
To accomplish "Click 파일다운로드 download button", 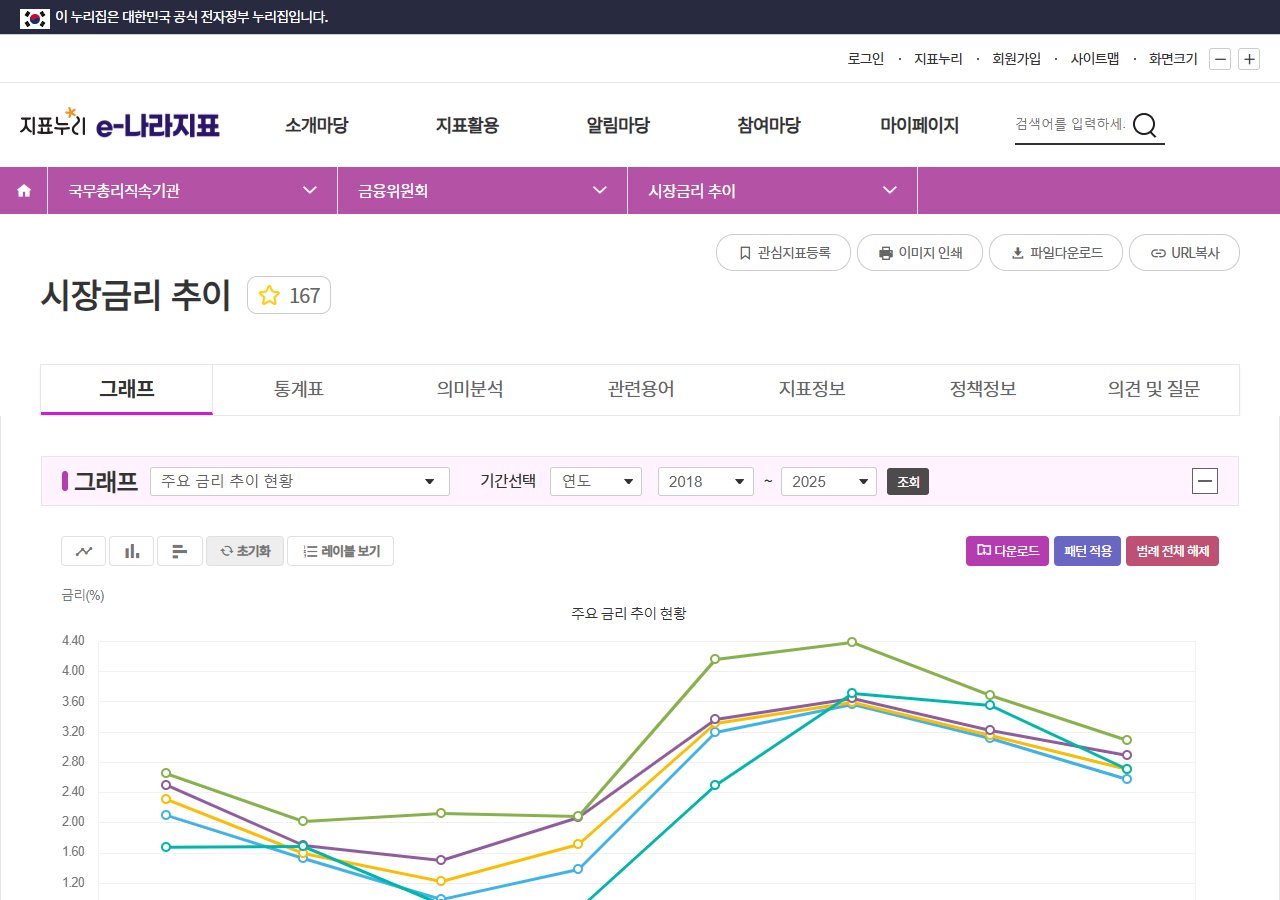I will pos(1056,253).
